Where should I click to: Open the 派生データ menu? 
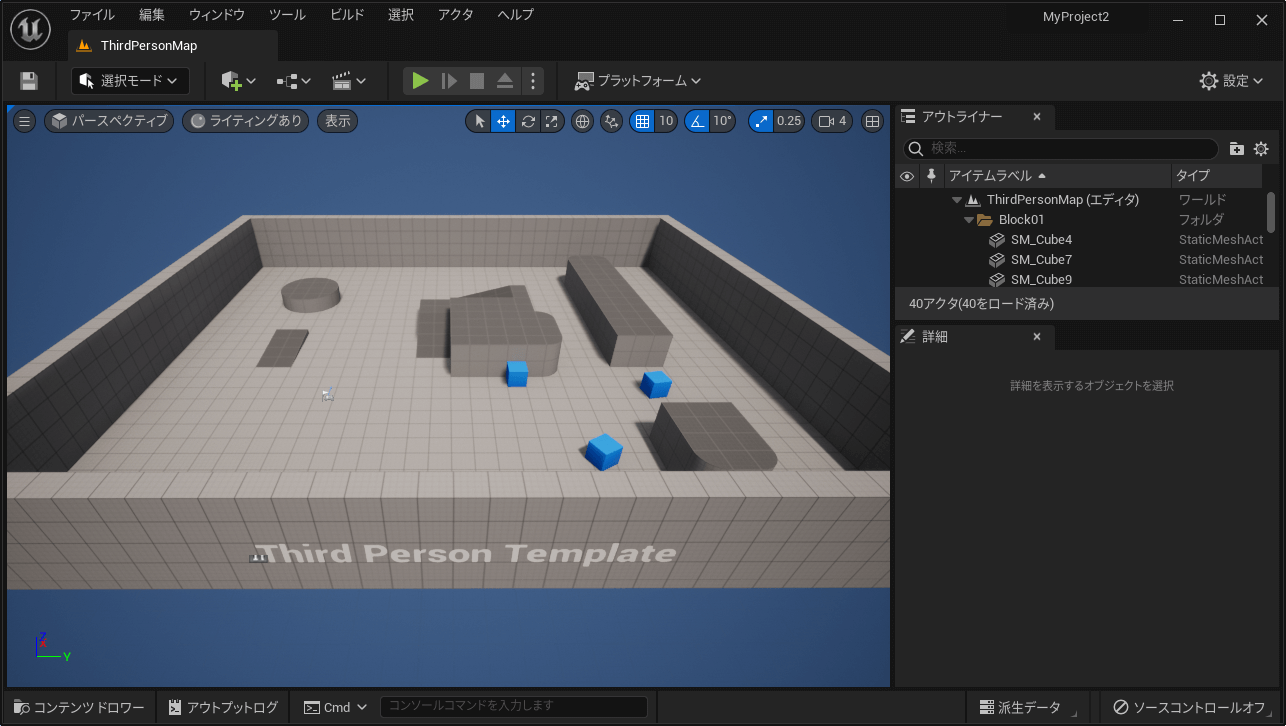pyautogui.click(x=1027, y=707)
